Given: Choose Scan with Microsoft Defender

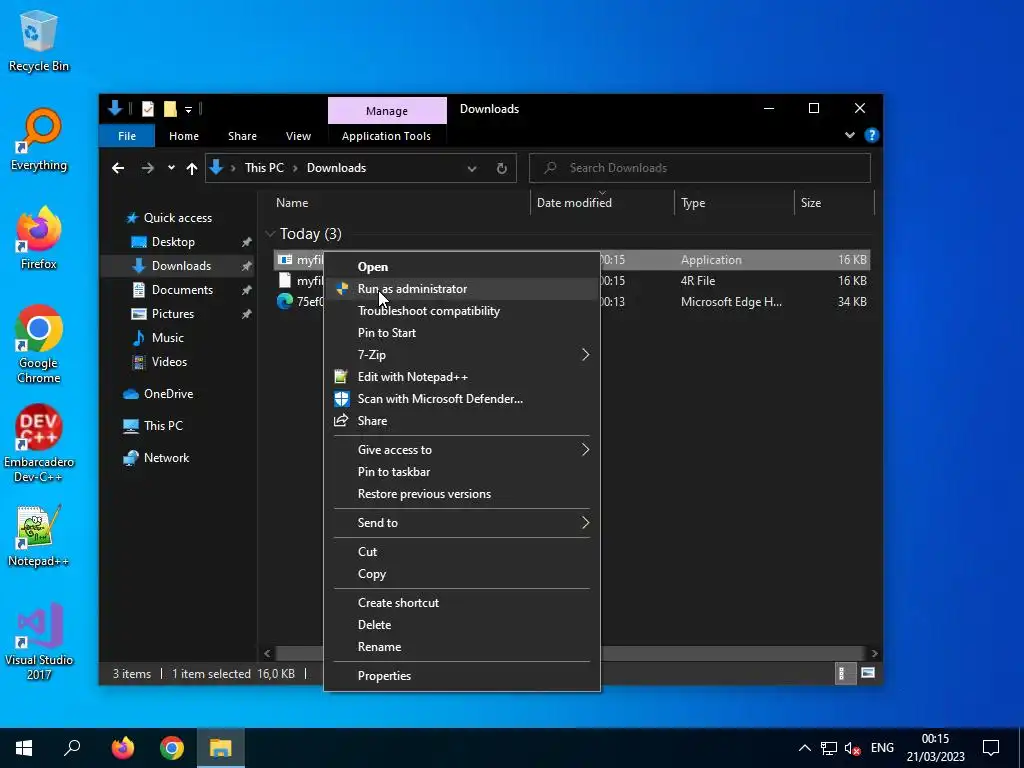Looking at the screenshot, I should 462,399.
